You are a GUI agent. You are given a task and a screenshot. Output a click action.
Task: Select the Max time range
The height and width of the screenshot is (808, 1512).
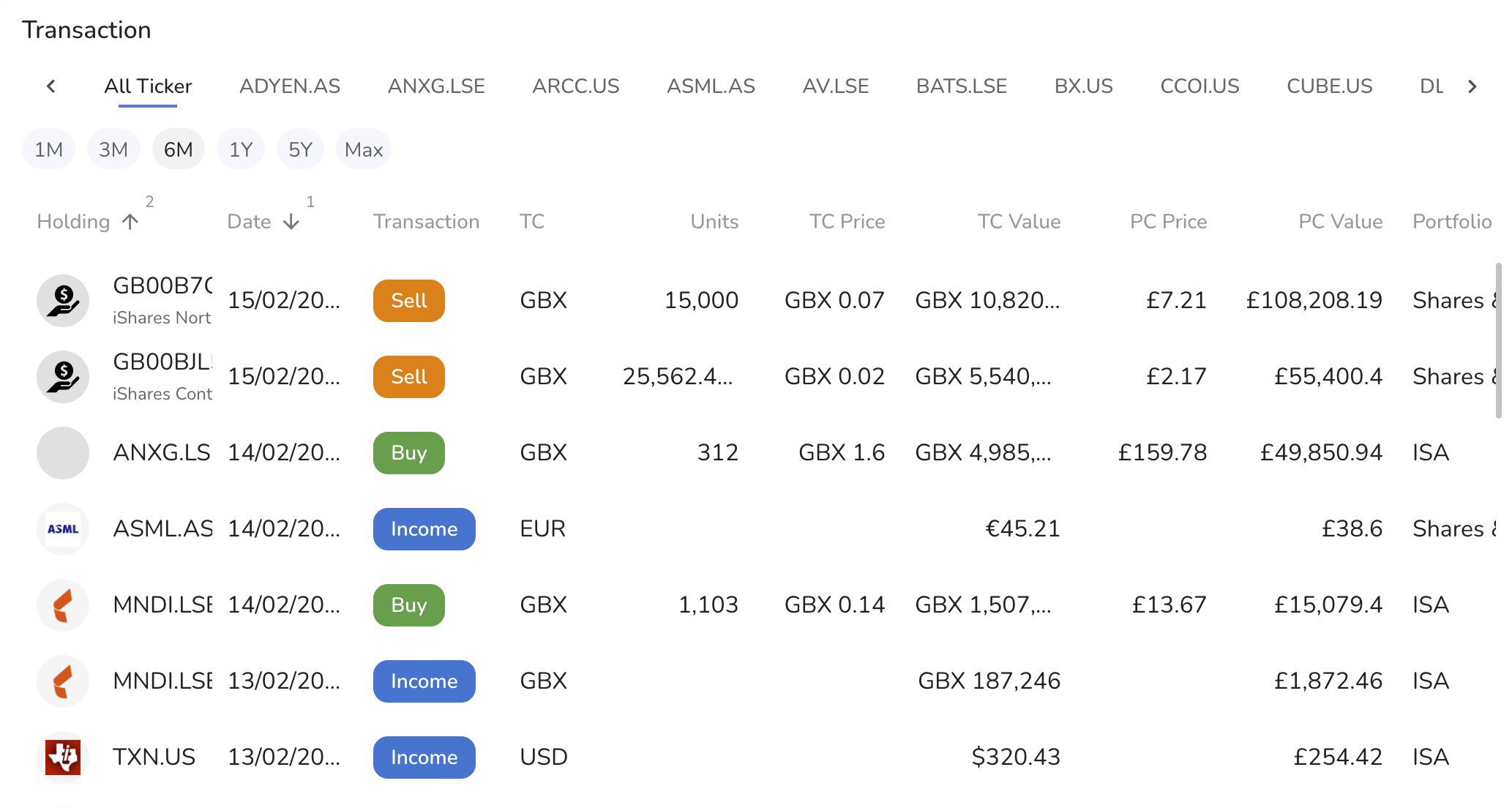pos(364,149)
